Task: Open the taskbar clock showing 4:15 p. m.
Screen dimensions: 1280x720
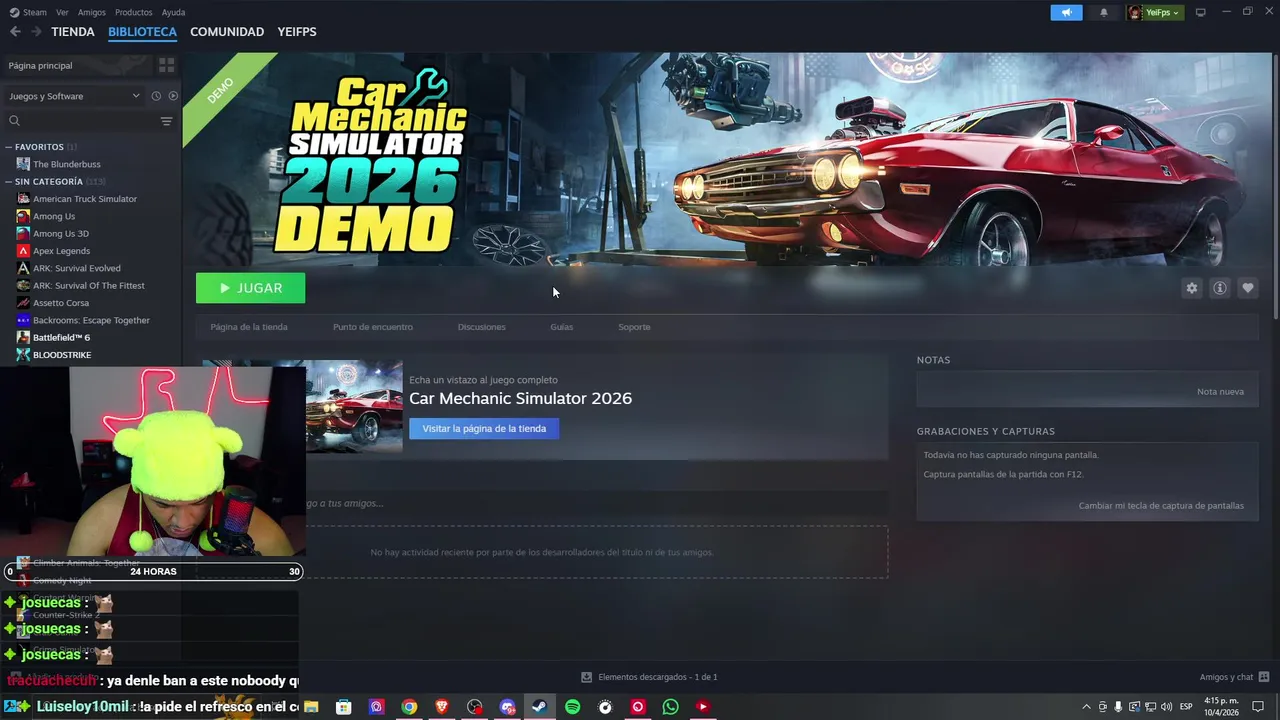Action: point(1221,707)
